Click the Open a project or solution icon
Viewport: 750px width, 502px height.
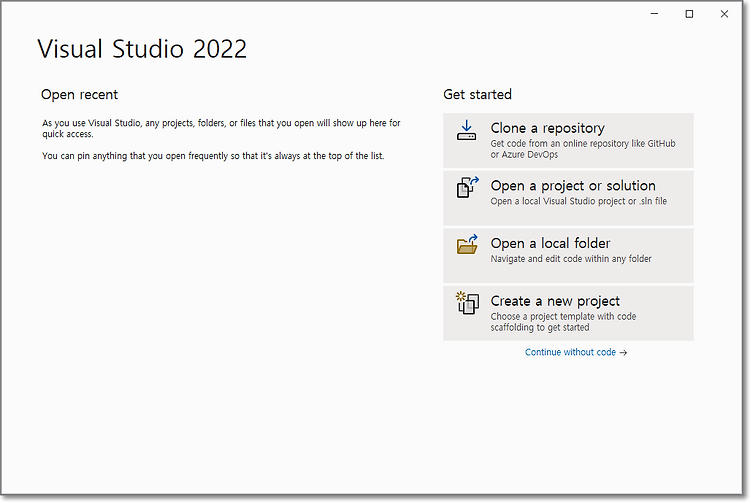[x=467, y=187]
